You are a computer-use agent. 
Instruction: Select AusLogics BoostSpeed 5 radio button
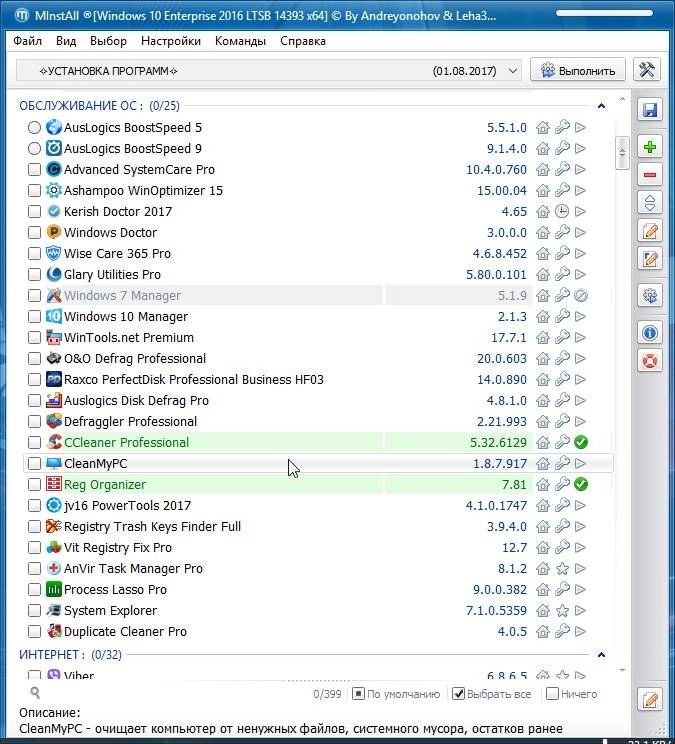pyautogui.click(x=34, y=128)
